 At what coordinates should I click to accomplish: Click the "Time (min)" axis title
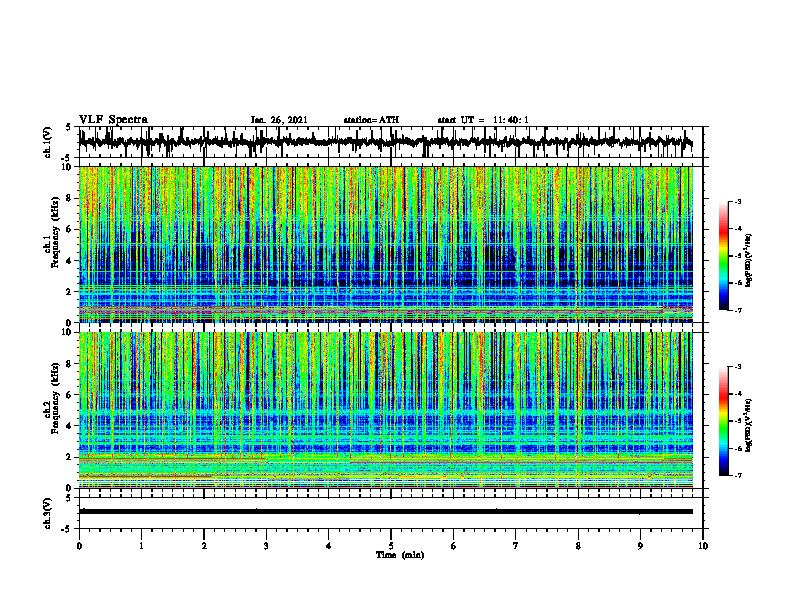coord(400,555)
